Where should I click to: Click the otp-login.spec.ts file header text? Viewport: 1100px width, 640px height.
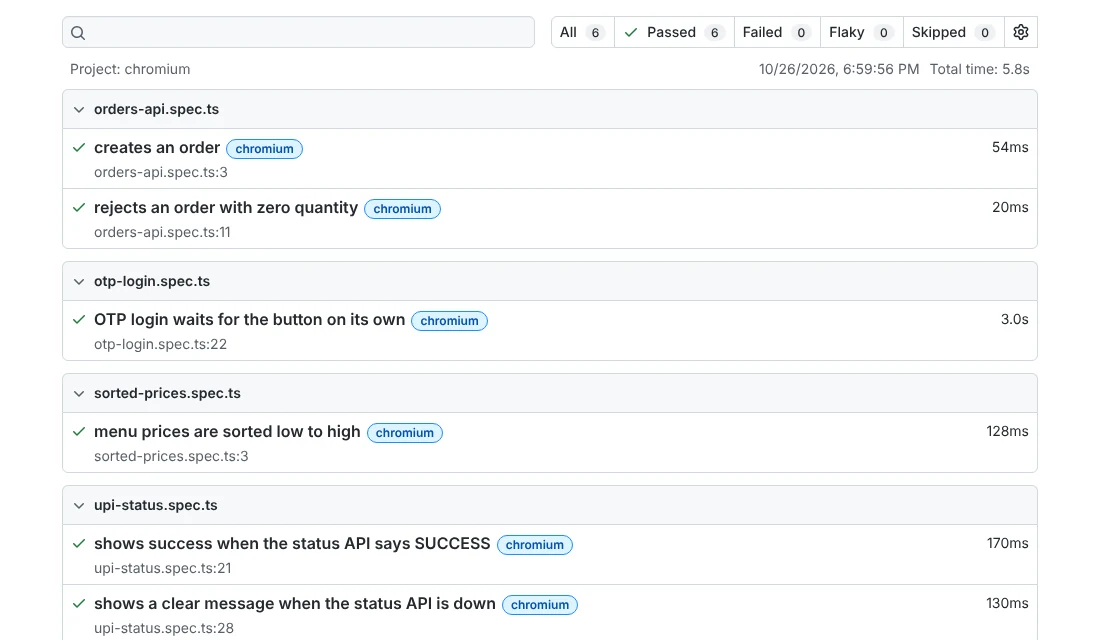tap(152, 281)
